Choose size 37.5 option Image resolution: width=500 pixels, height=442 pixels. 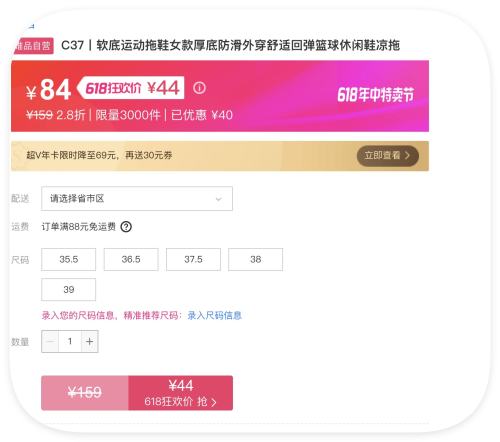tap(193, 259)
